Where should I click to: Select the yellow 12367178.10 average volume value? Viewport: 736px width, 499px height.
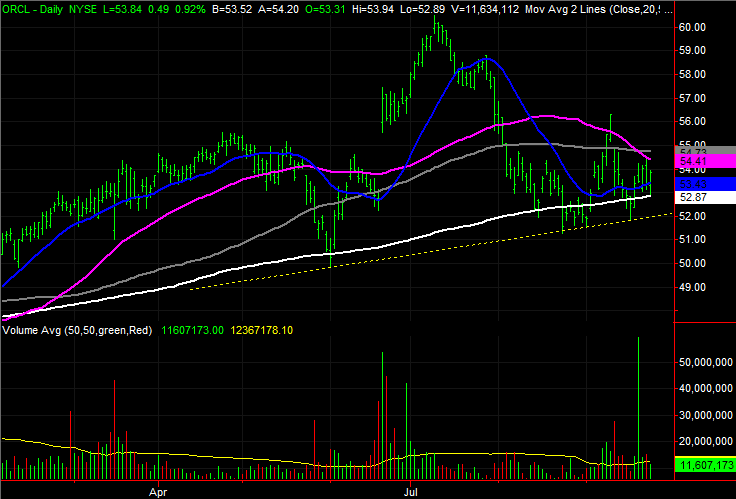coord(261,330)
